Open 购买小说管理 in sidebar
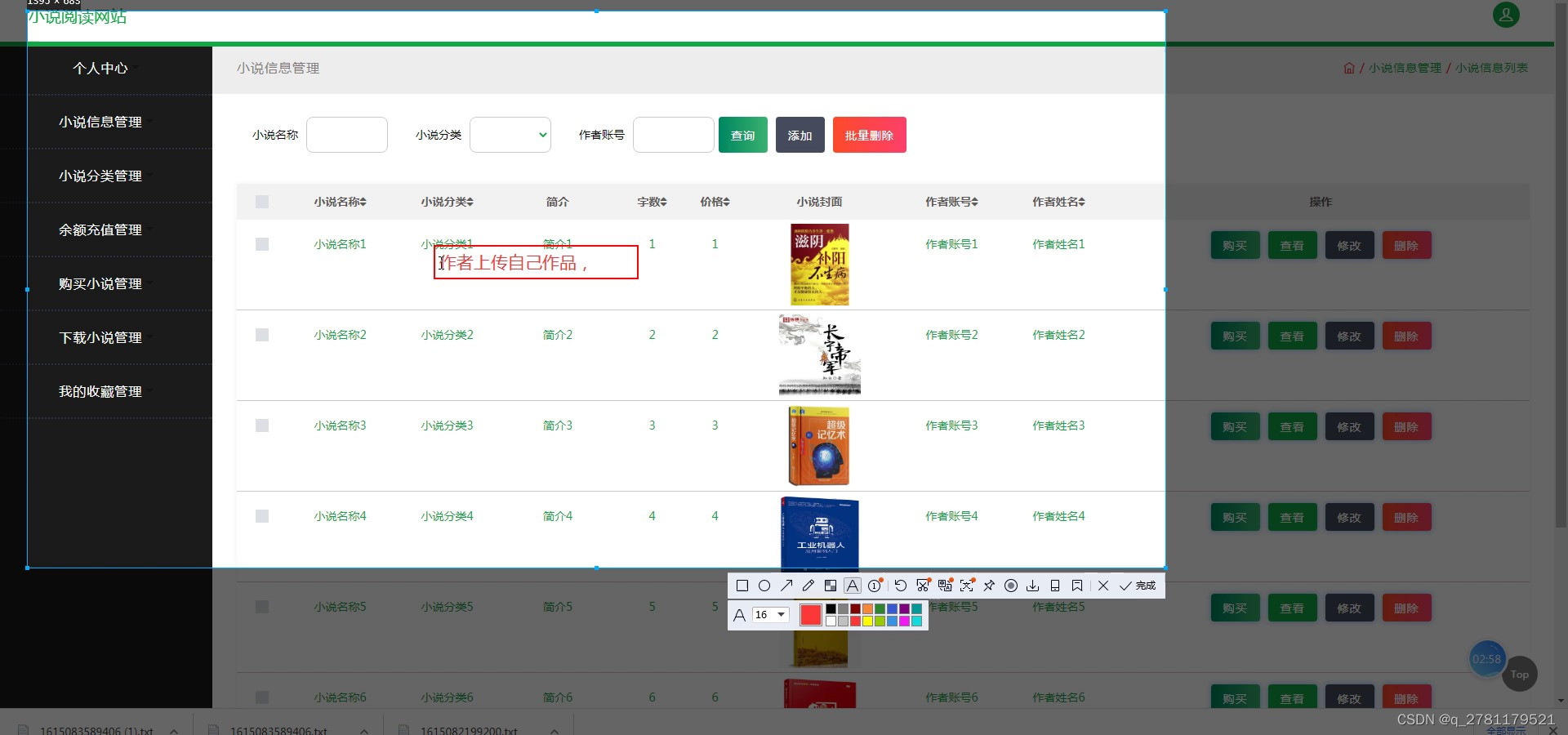 [100, 283]
